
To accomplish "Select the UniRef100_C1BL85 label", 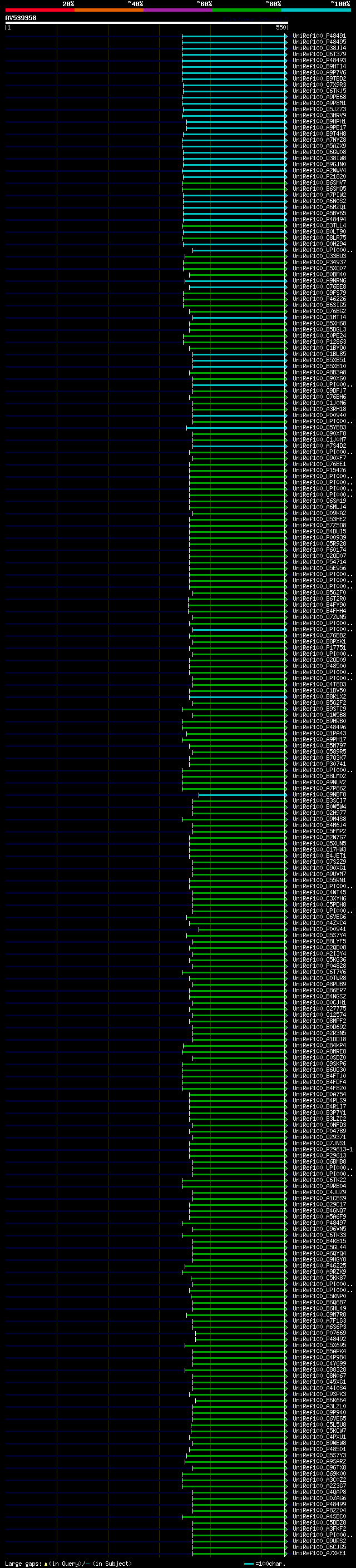I will tap(319, 354).
